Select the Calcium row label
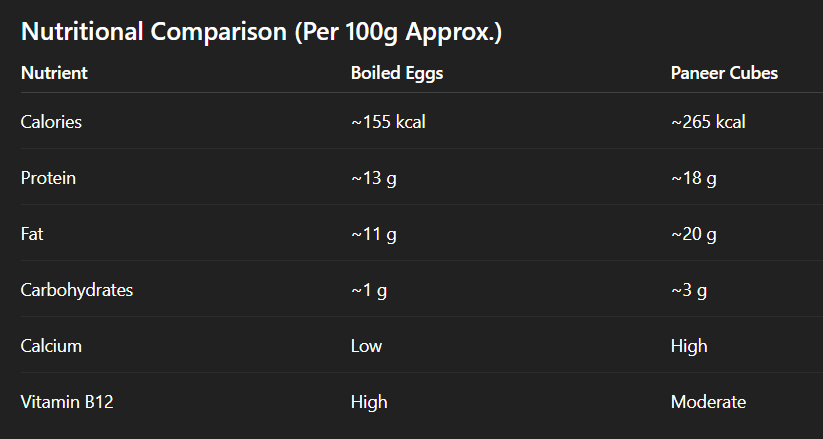823x439 pixels. [51, 346]
